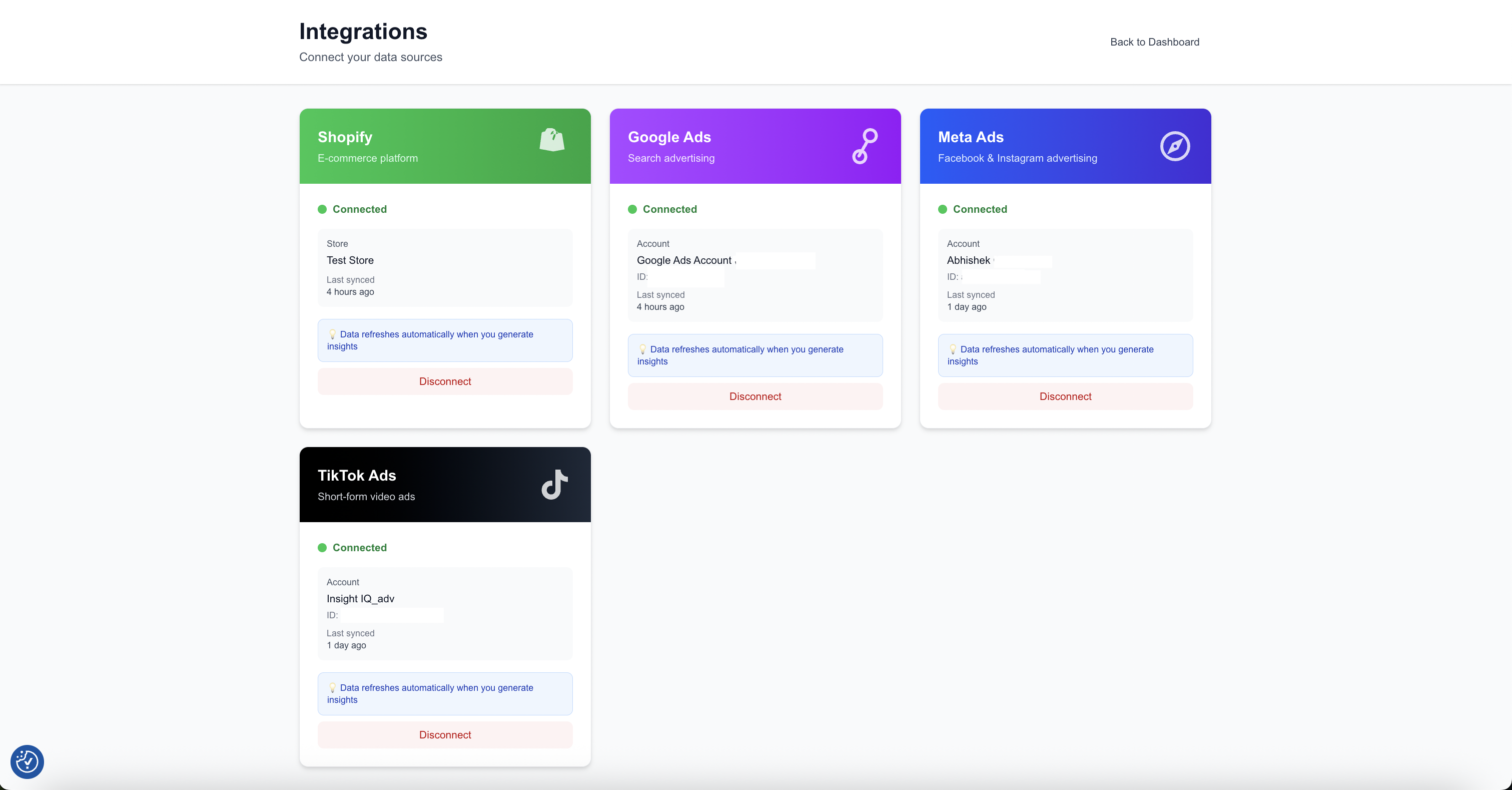Disconnect the TikTok Ads integration
The width and height of the screenshot is (1512, 790).
[x=445, y=735]
